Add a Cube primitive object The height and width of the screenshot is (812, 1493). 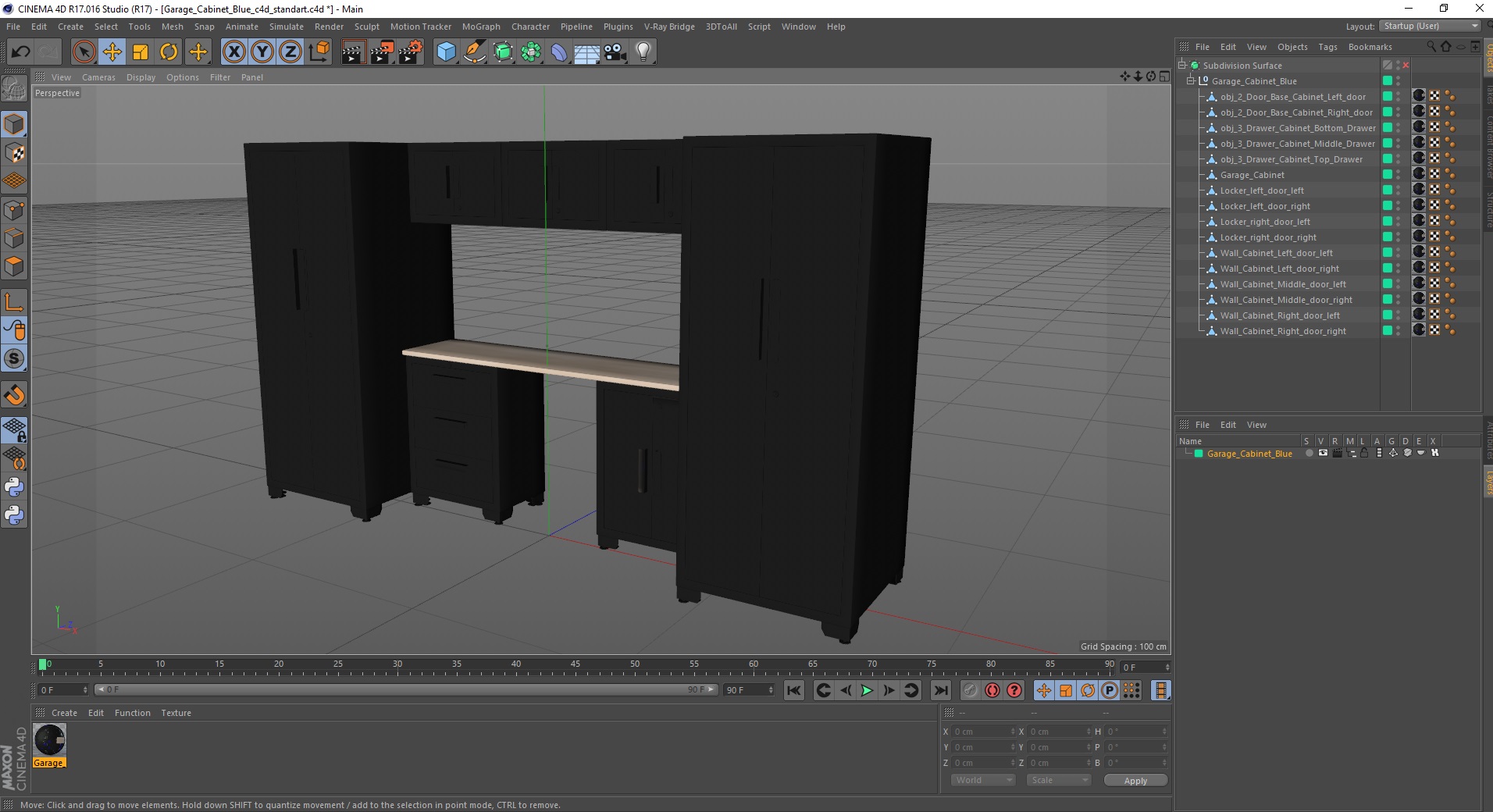click(x=446, y=52)
